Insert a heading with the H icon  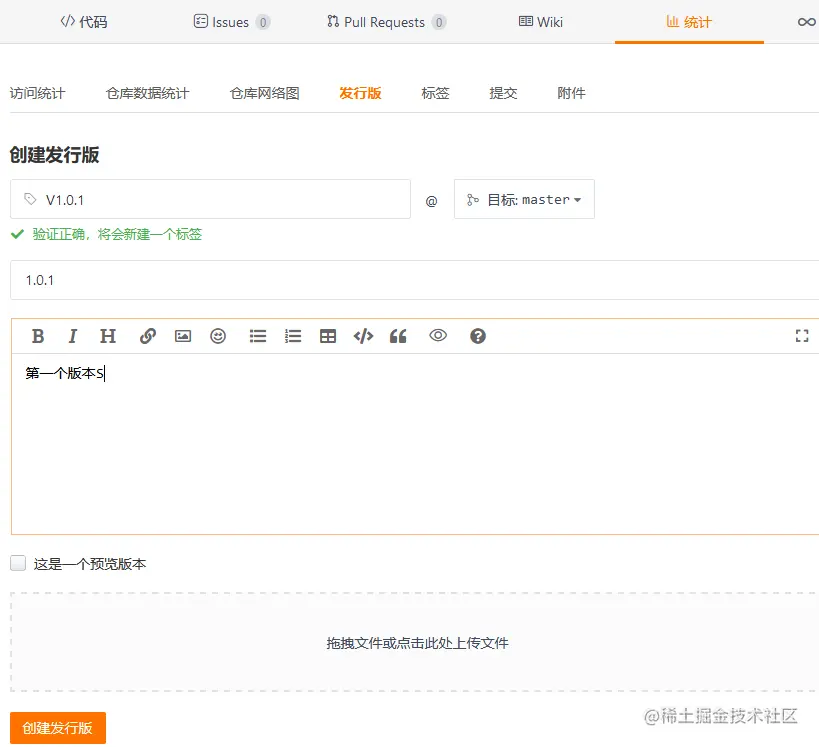[x=107, y=336]
